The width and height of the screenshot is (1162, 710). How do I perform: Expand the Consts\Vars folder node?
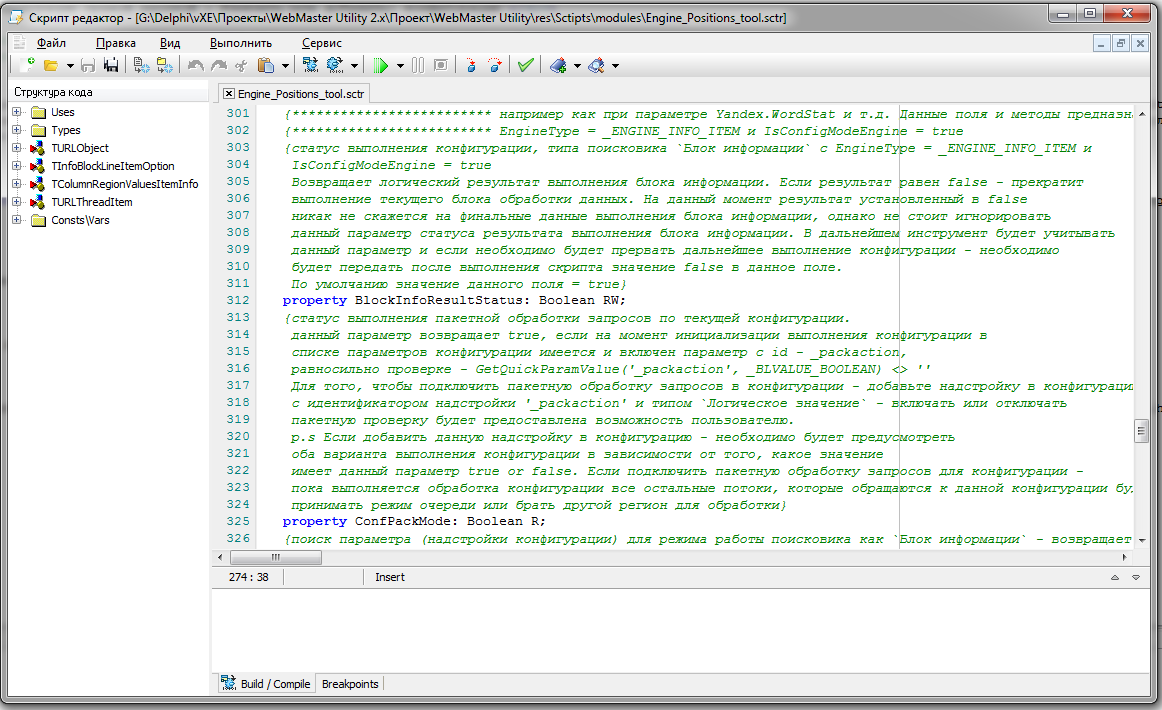coord(17,220)
